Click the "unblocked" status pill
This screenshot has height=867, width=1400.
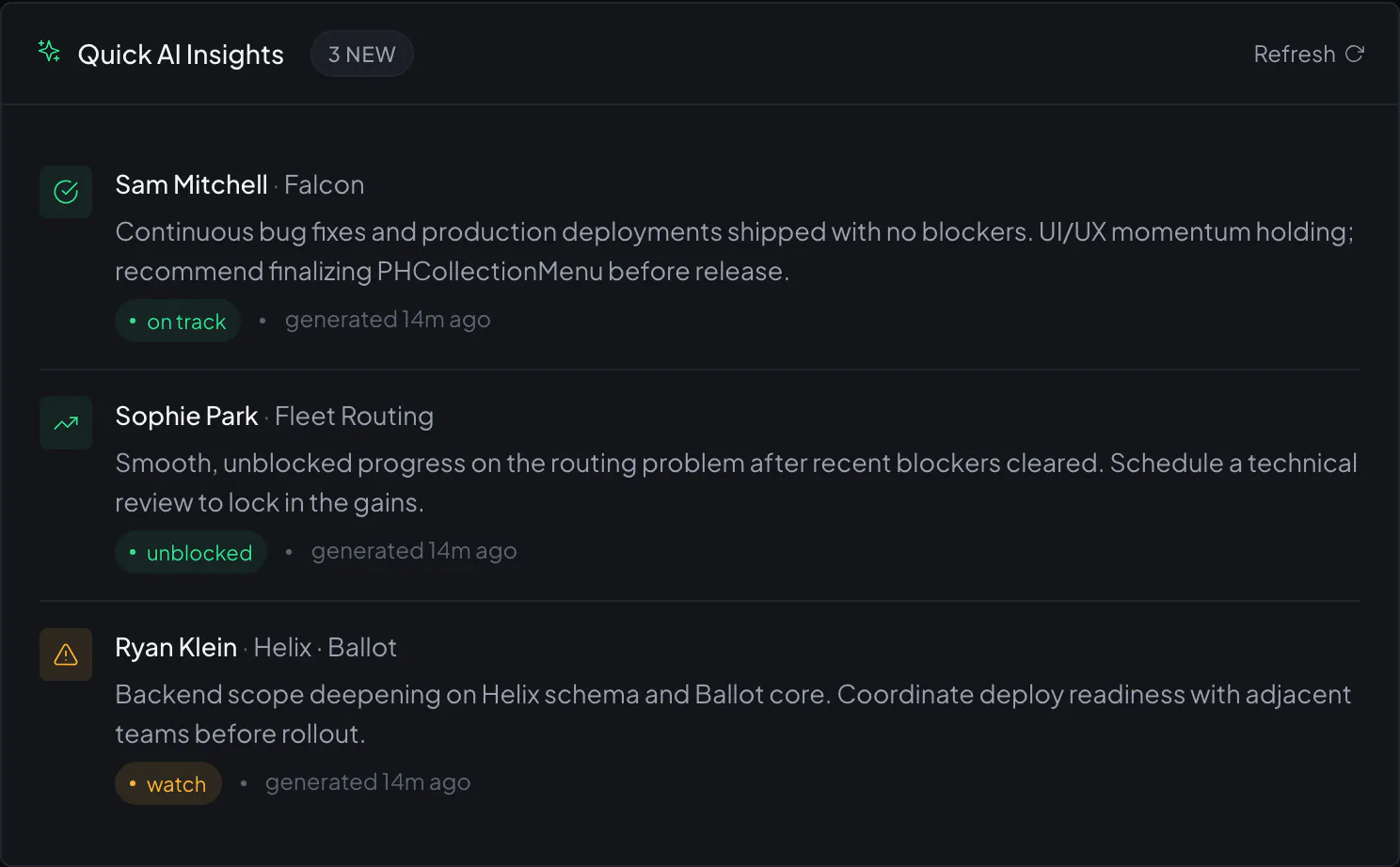[191, 552]
